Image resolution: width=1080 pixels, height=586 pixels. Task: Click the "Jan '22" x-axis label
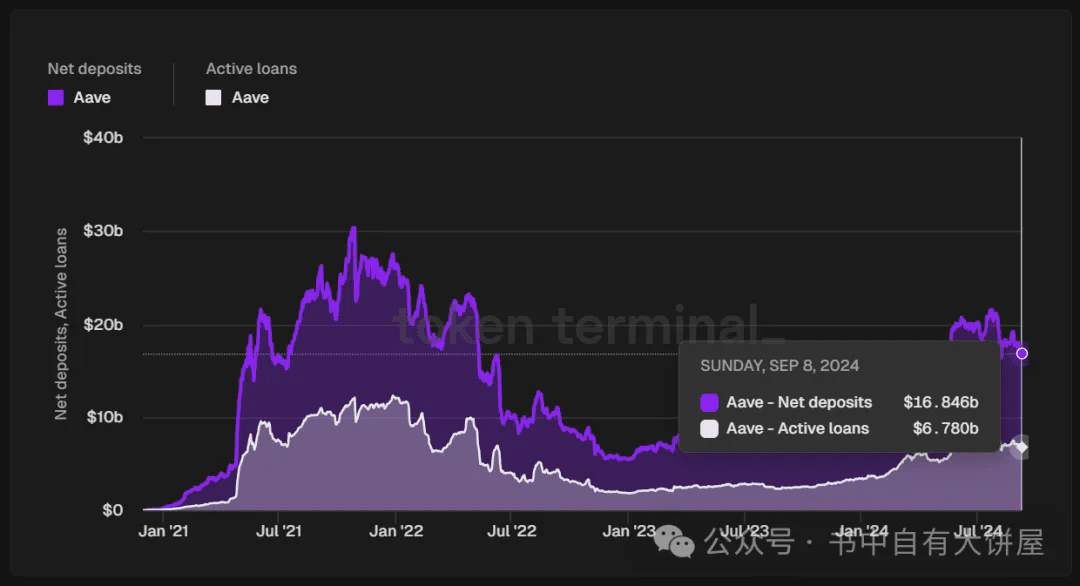[396, 531]
